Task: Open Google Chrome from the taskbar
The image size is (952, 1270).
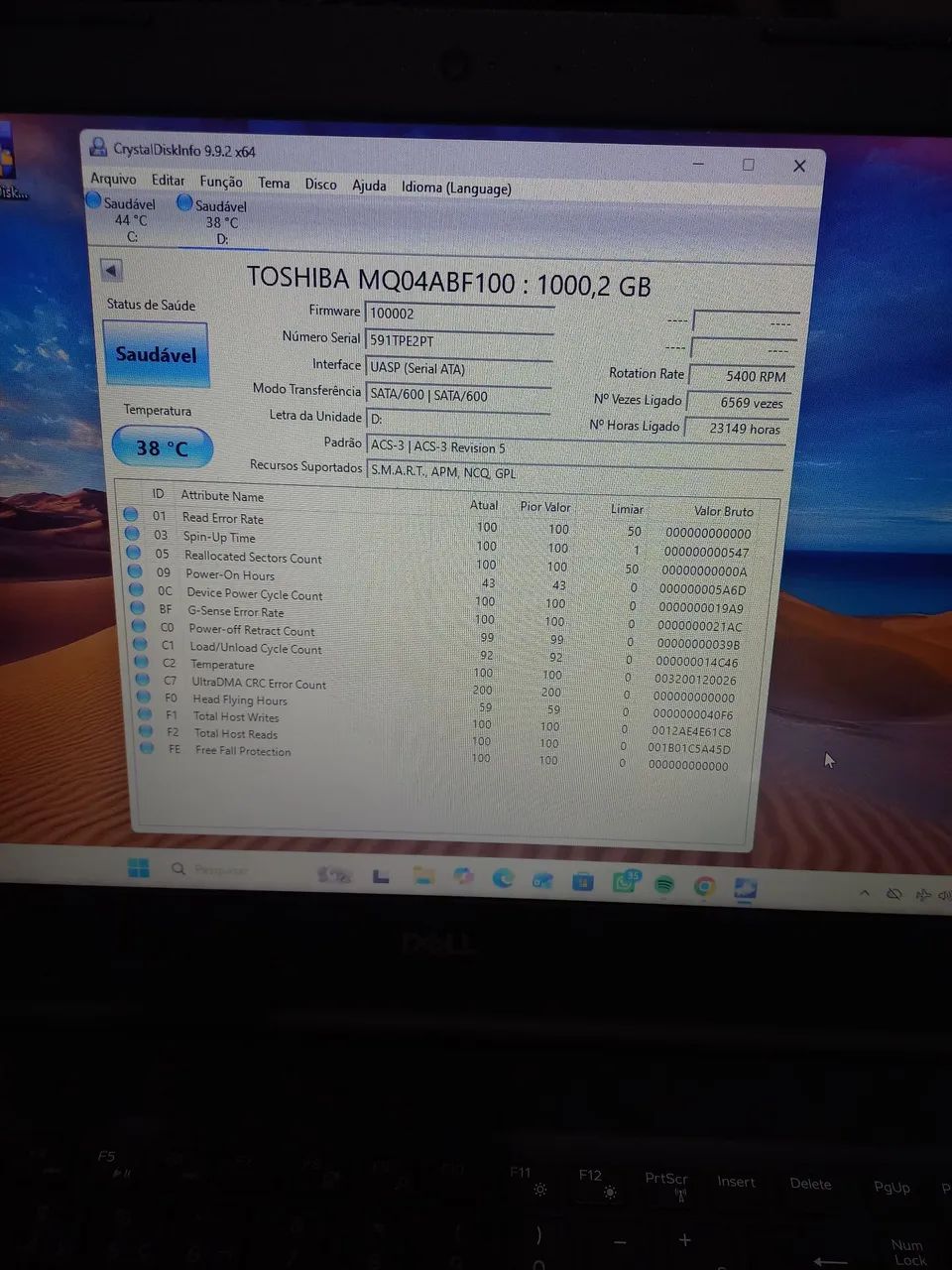Action: [704, 886]
